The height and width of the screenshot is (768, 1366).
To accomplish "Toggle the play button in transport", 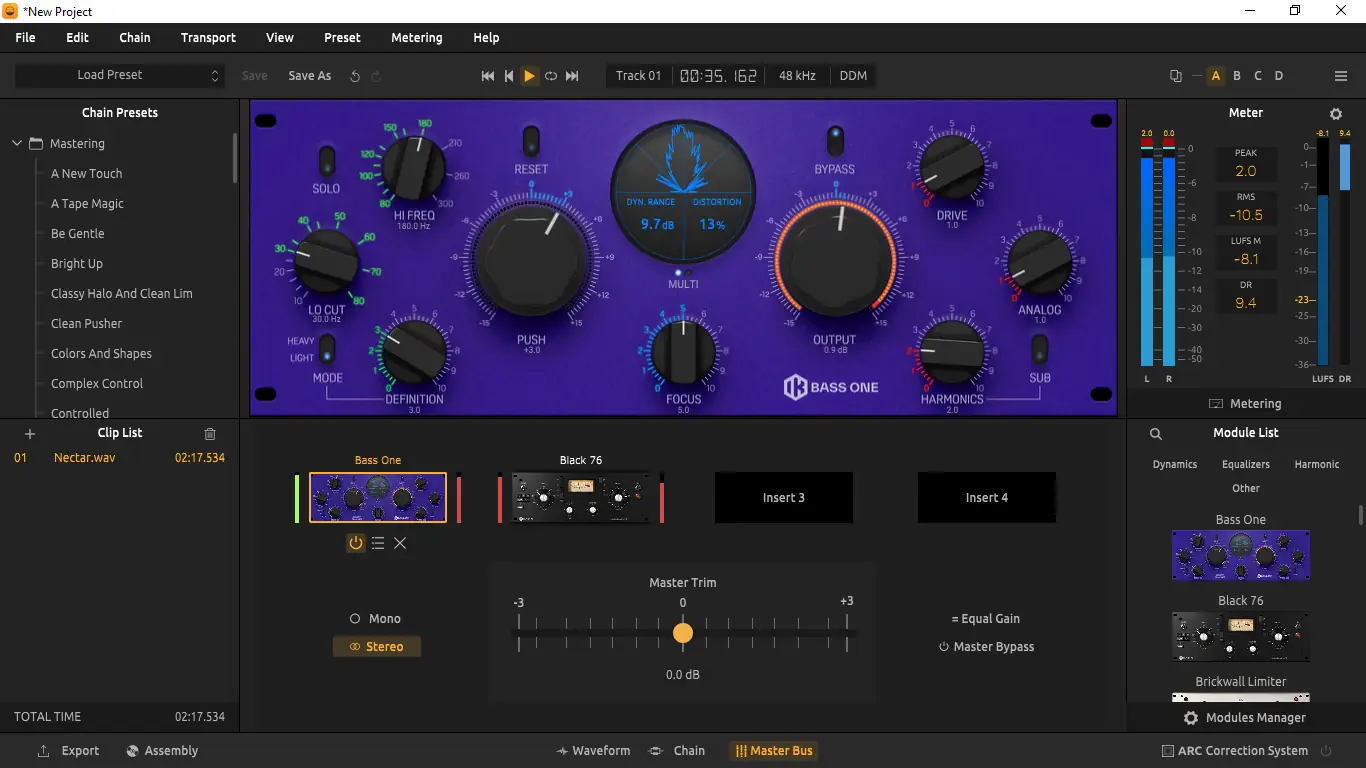I will click(530, 76).
